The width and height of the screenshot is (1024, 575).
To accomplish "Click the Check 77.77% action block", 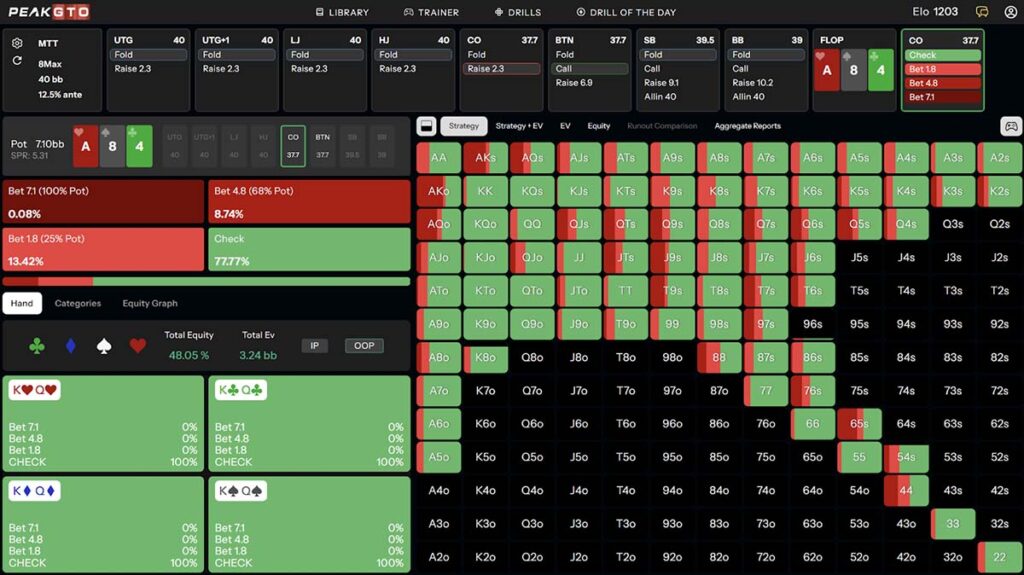I will tap(310, 250).
